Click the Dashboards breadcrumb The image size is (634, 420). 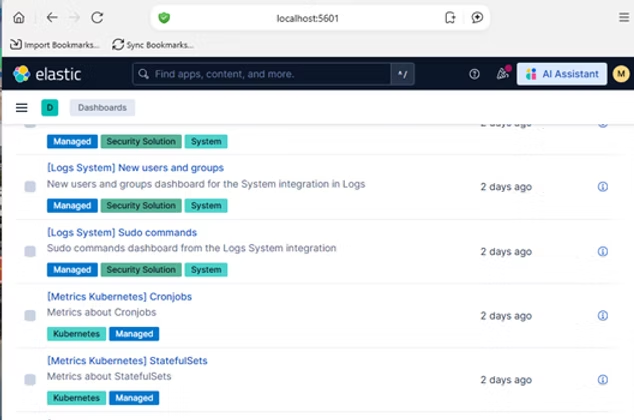[102, 108]
